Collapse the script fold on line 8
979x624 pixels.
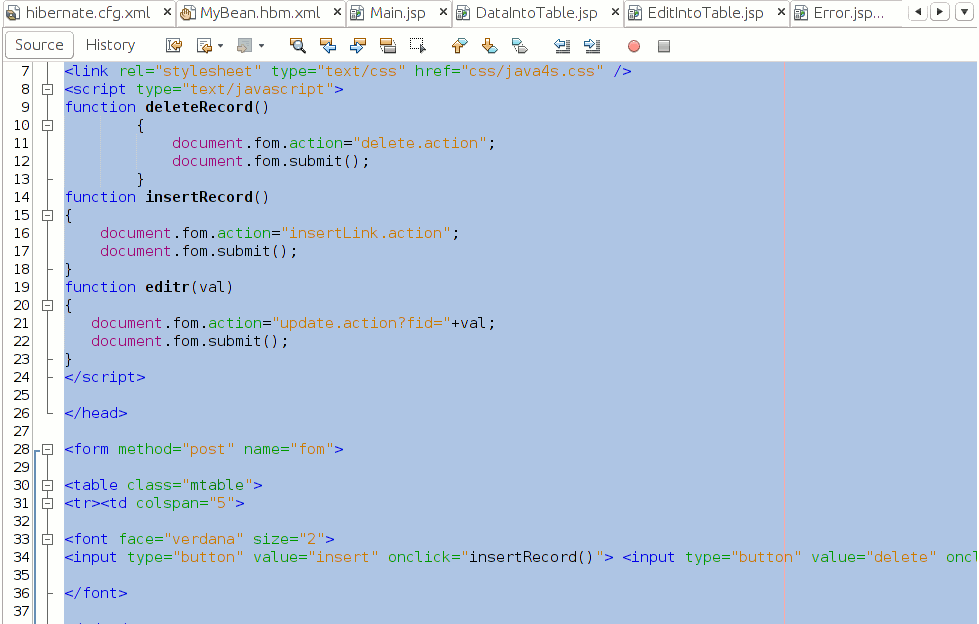click(47, 89)
